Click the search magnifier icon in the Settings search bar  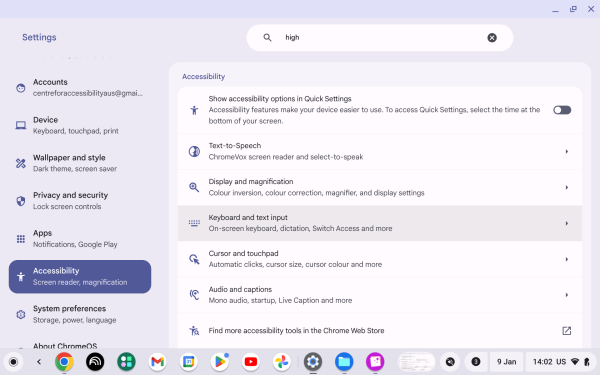coord(267,38)
